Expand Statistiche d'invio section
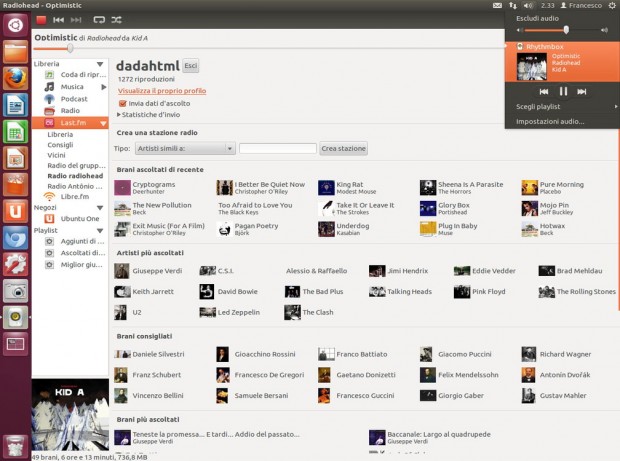The width and height of the screenshot is (620, 461). click(148, 115)
